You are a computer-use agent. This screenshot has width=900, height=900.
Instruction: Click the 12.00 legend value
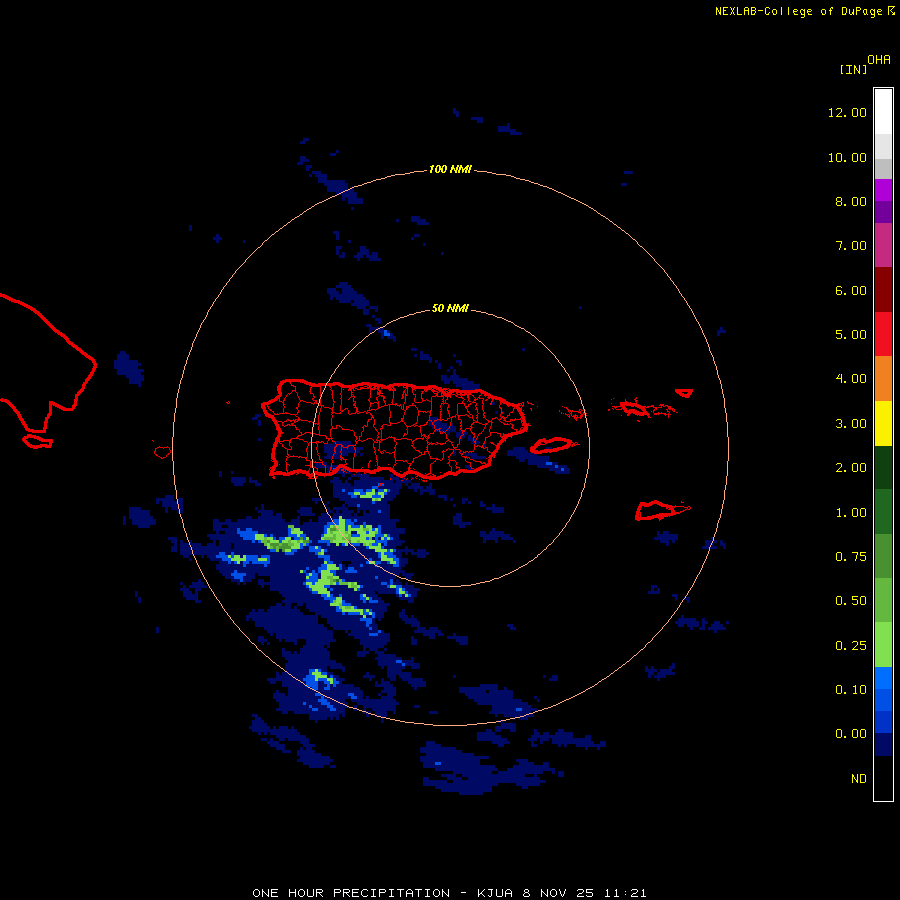(847, 112)
